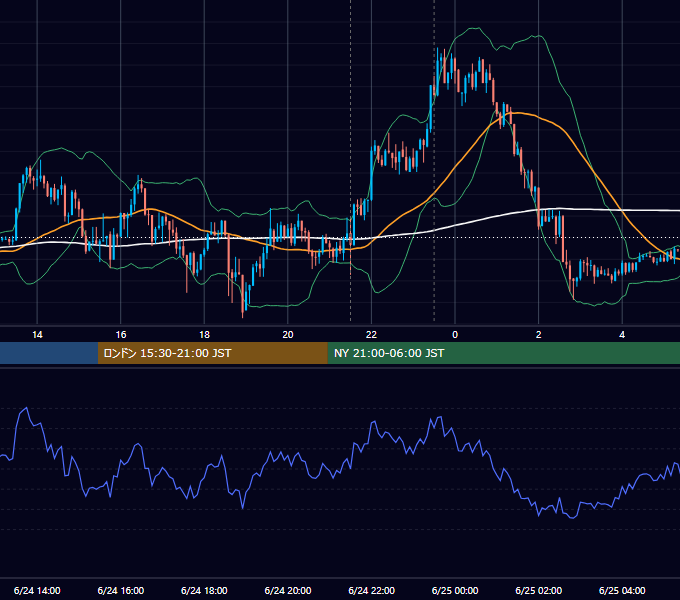Screen dimensions: 680x600
Task: Click the 6/25 02:00 time label
Action: tap(539, 590)
